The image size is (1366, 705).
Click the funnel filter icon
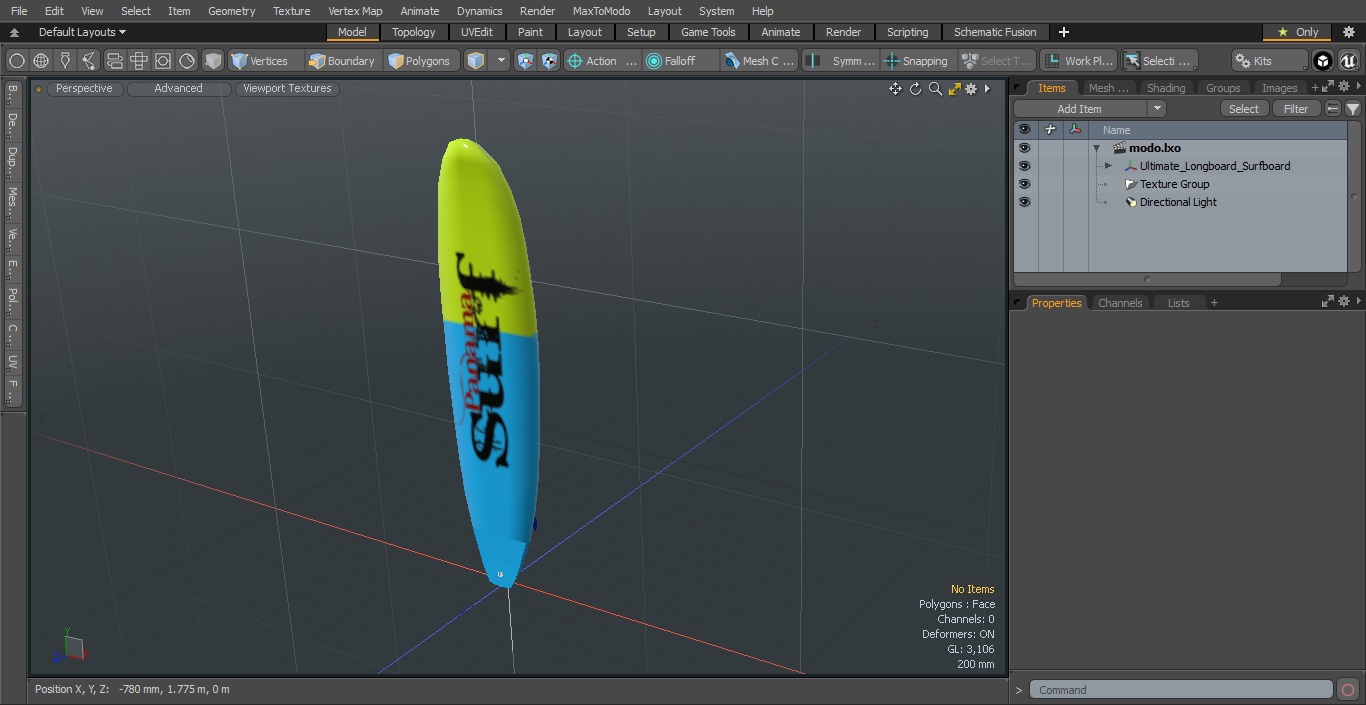pos(1352,109)
